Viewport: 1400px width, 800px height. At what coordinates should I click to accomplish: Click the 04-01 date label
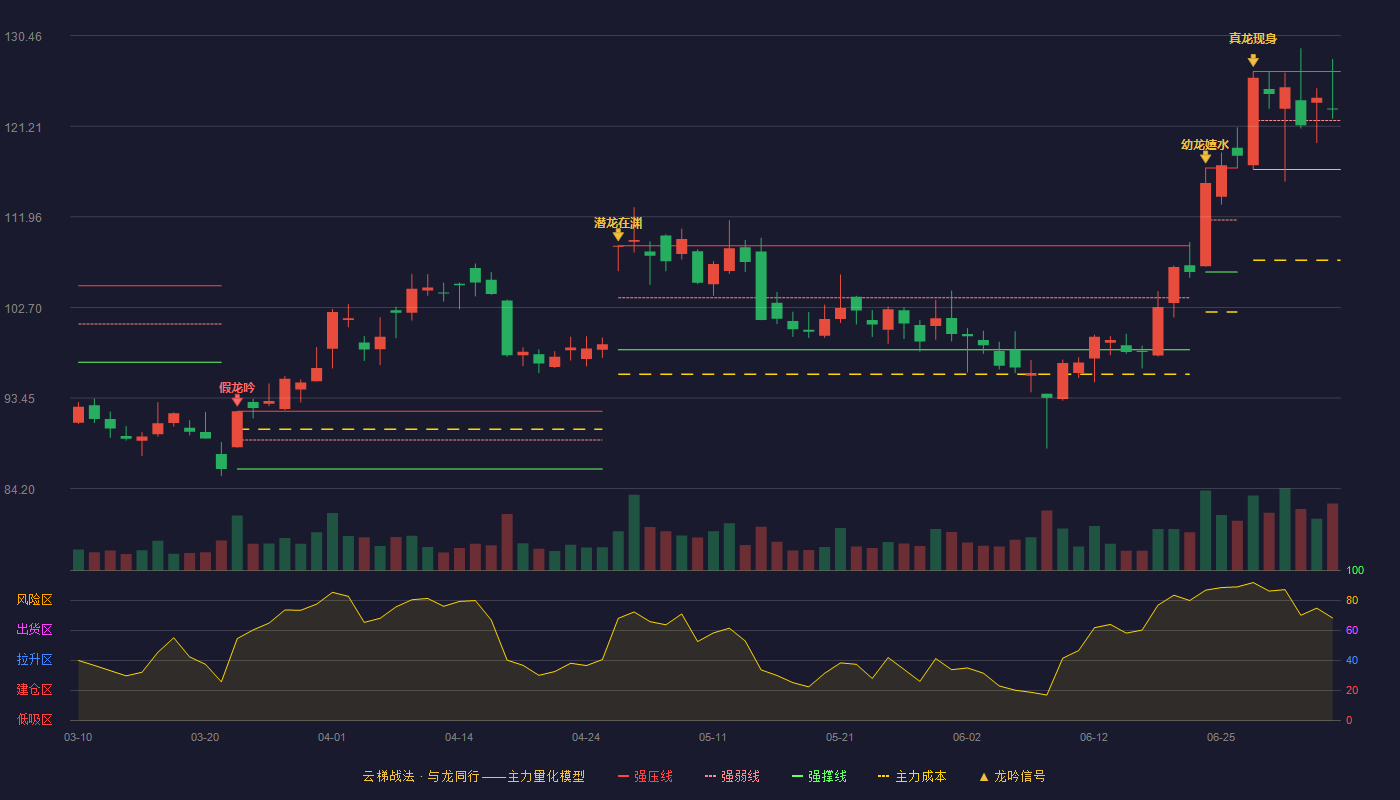click(332, 737)
